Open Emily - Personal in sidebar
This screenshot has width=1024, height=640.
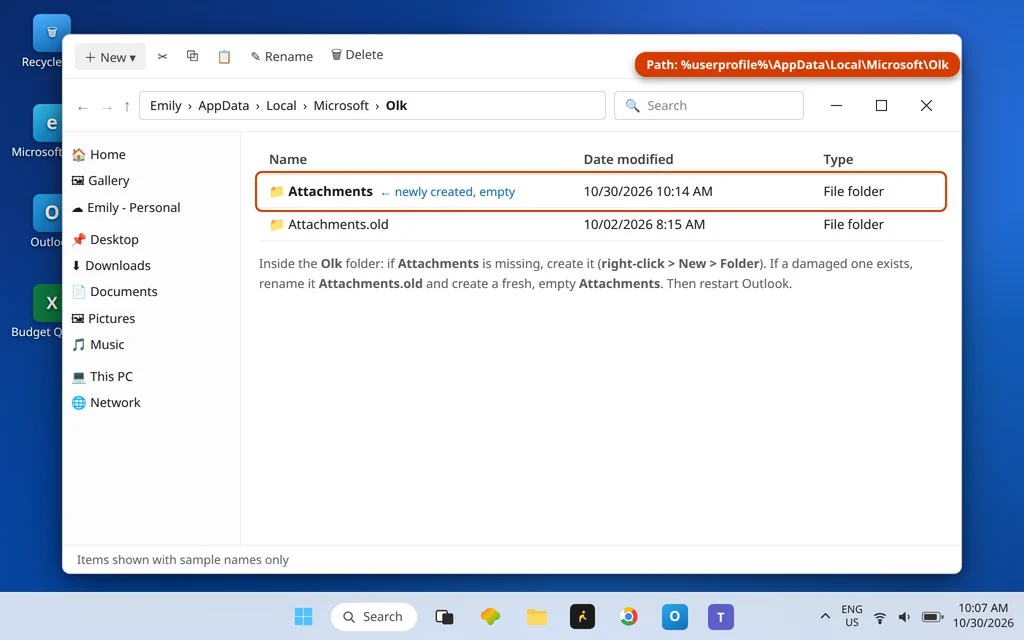click(x=126, y=208)
